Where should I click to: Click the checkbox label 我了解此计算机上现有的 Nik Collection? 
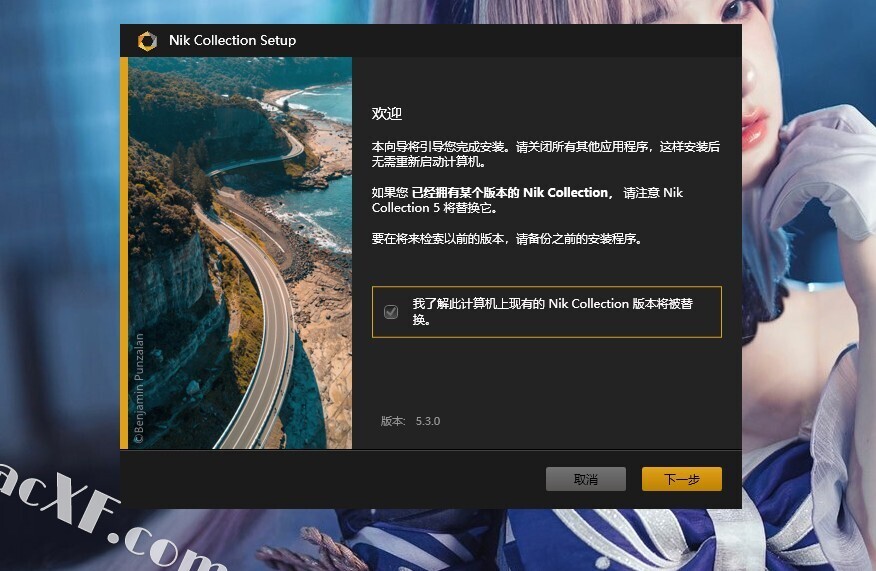(x=553, y=311)
